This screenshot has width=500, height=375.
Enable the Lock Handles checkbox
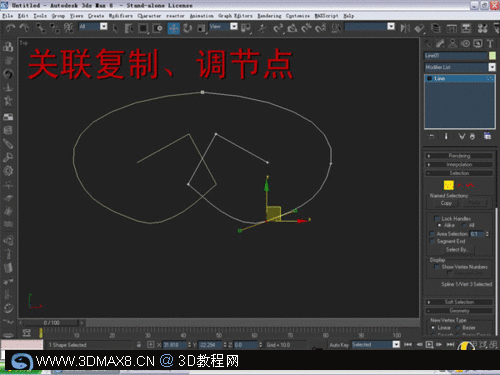(x=436, y=219)
